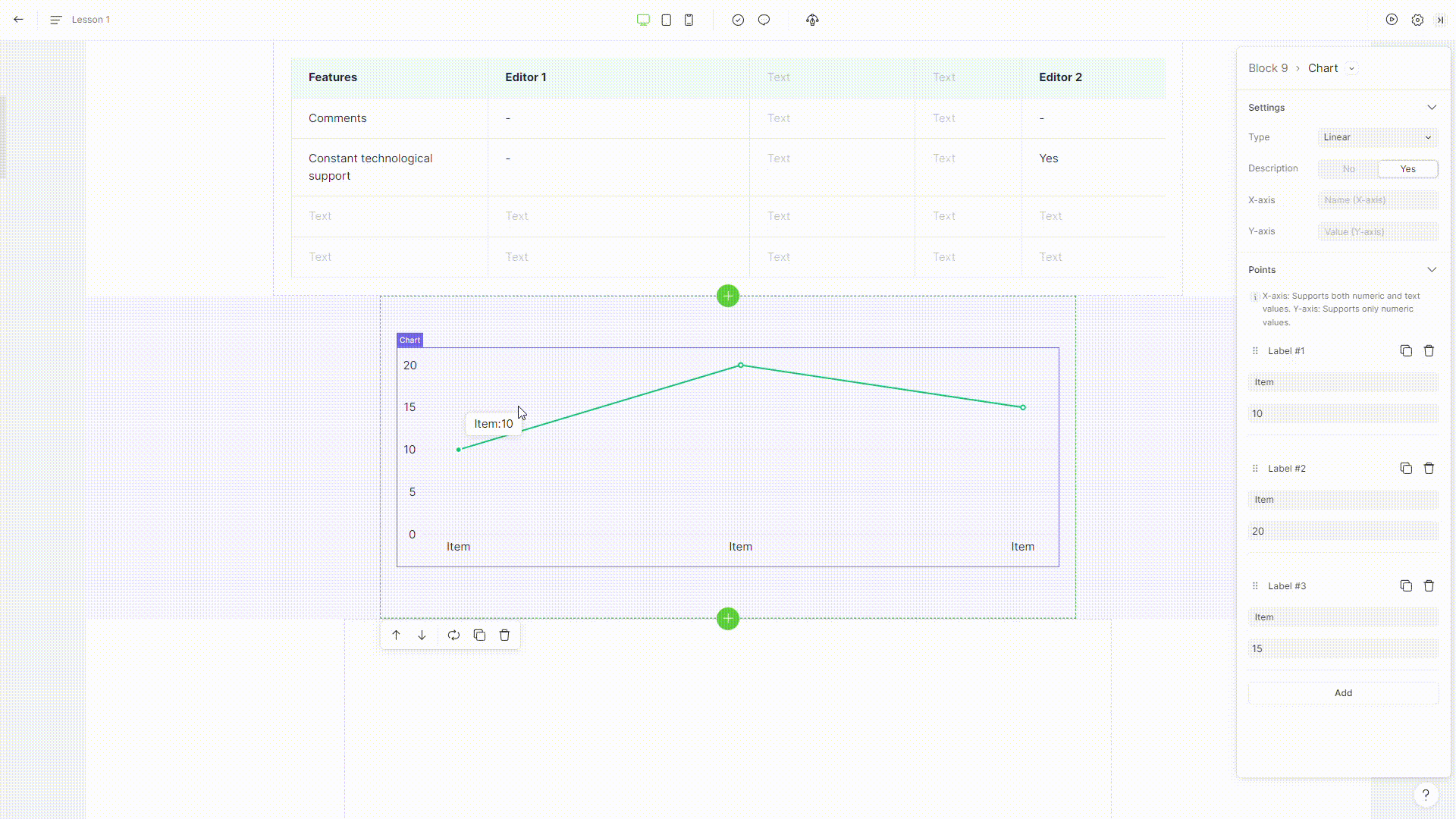Open the Chart breadcrumb dropdown
1456x819 pixels.
[1351, 68]
